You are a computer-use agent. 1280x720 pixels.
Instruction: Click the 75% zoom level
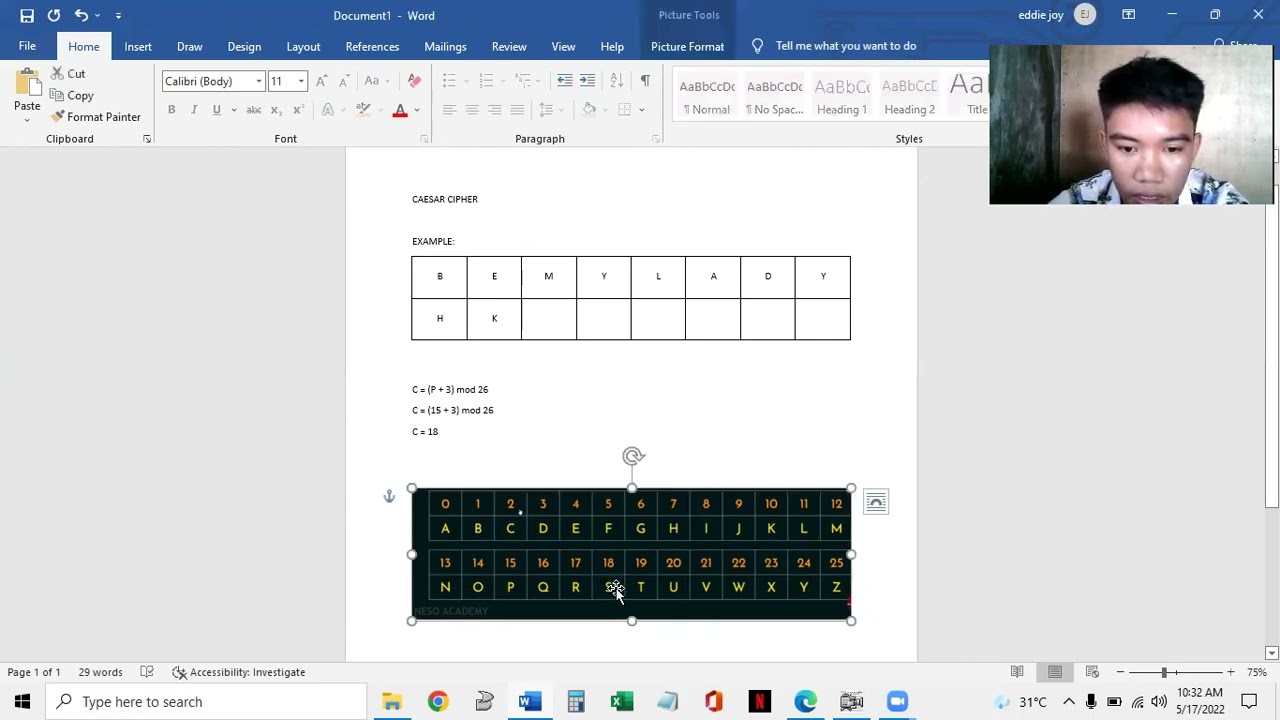point(1257,672)
